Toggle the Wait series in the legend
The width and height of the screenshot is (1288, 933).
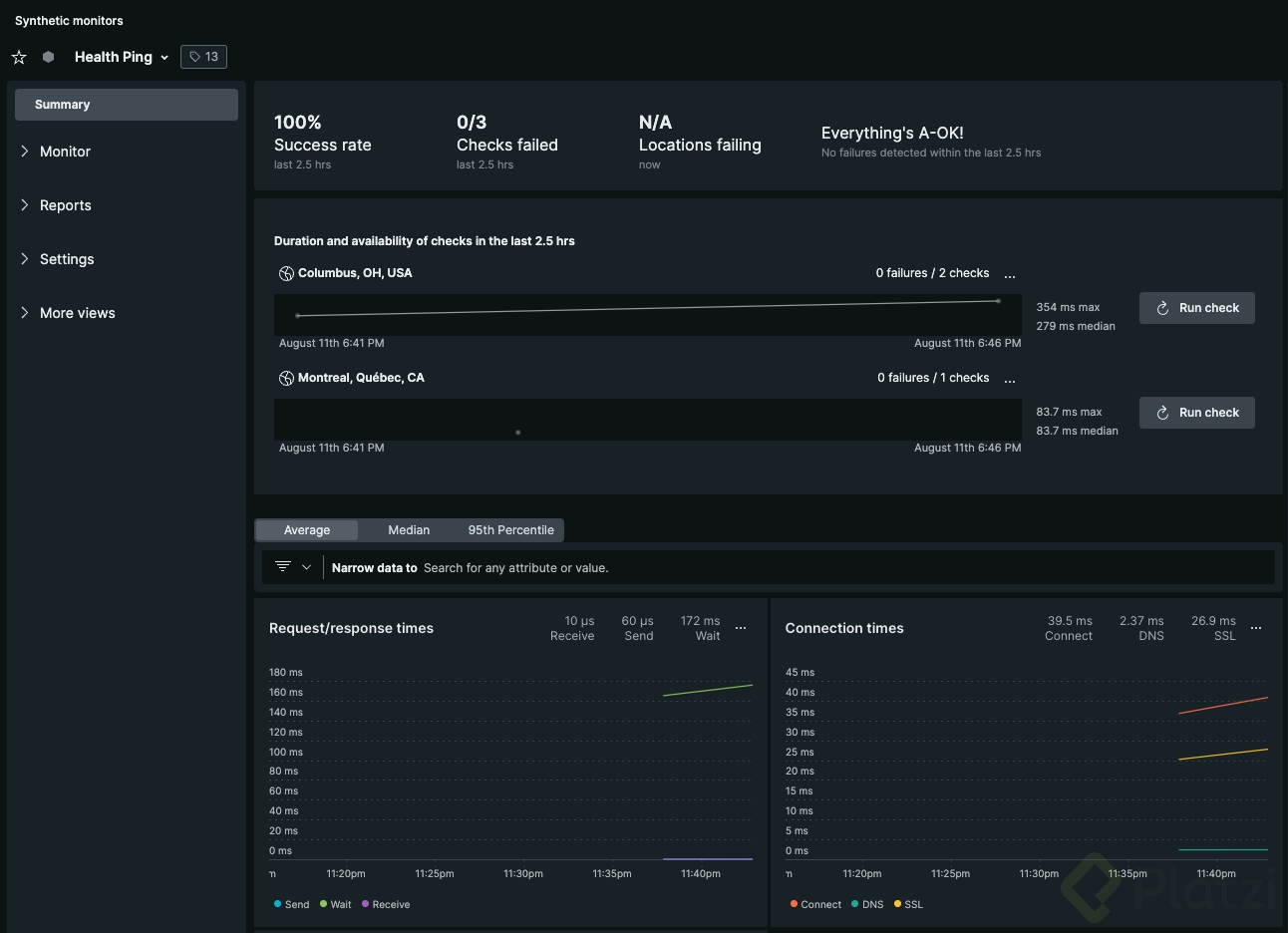pyautogui.click(x=335, y=905)
